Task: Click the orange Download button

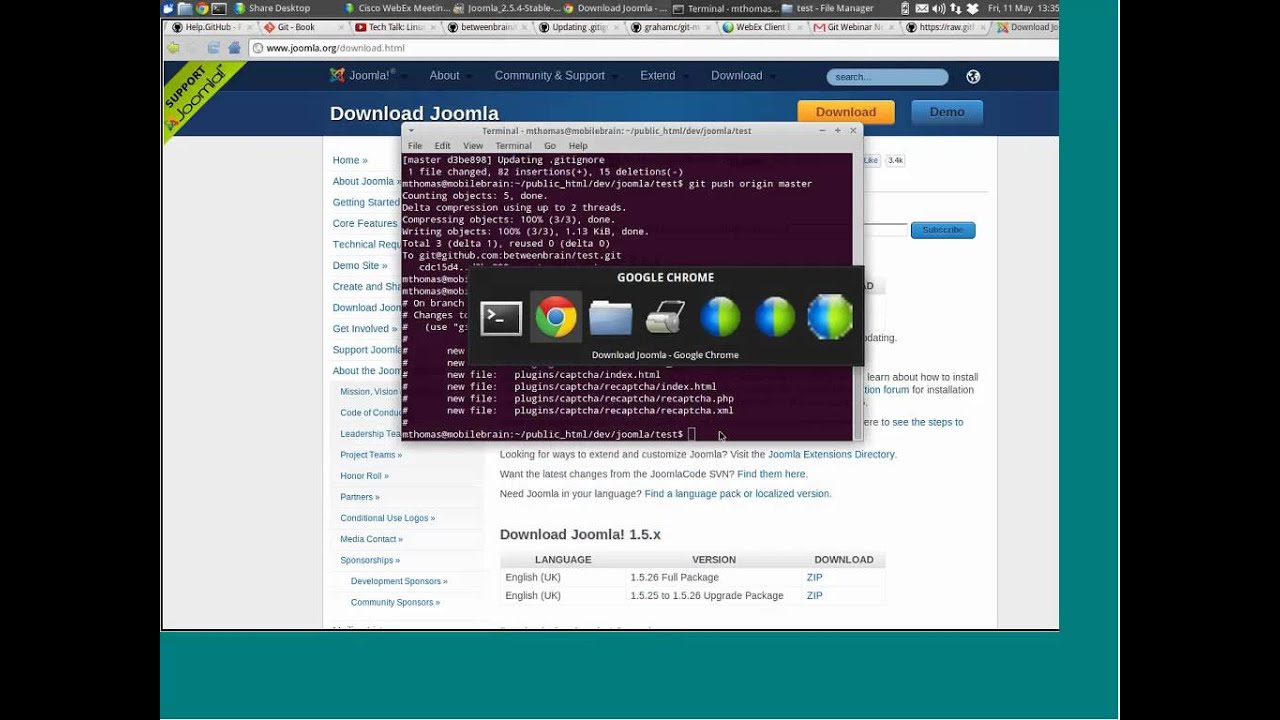Action: click(846, 112)
